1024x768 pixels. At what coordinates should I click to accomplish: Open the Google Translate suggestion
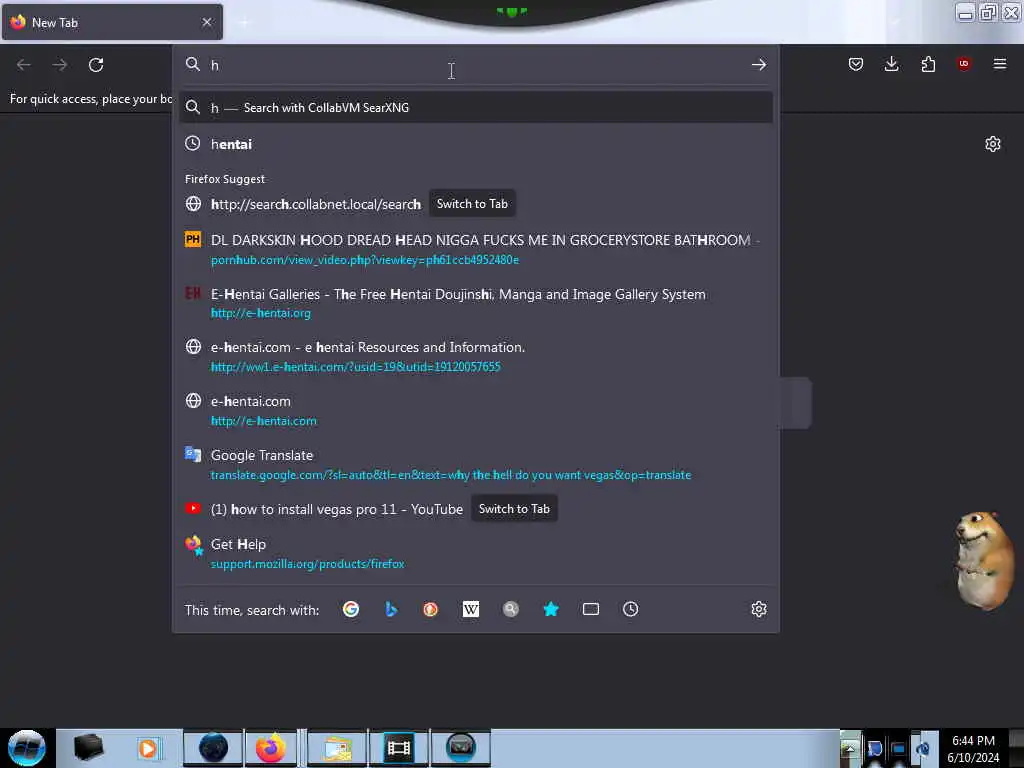click(x=475, y=464)
